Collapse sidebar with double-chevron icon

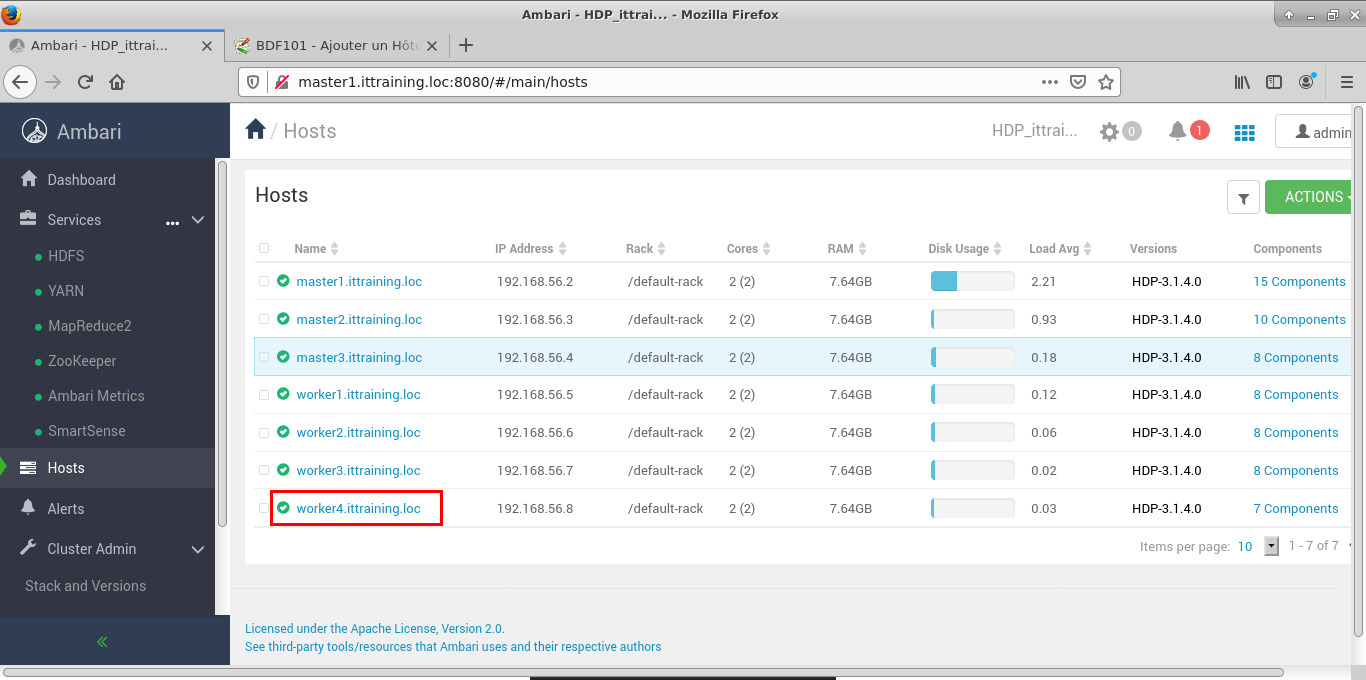(x=102, y=642)
